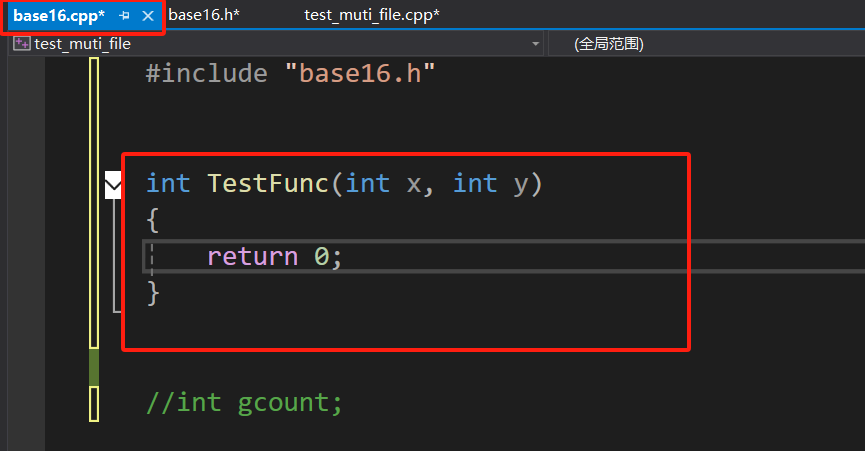
Task: Collapse the TestFunc function outline toggle
Action: (113, 185)
